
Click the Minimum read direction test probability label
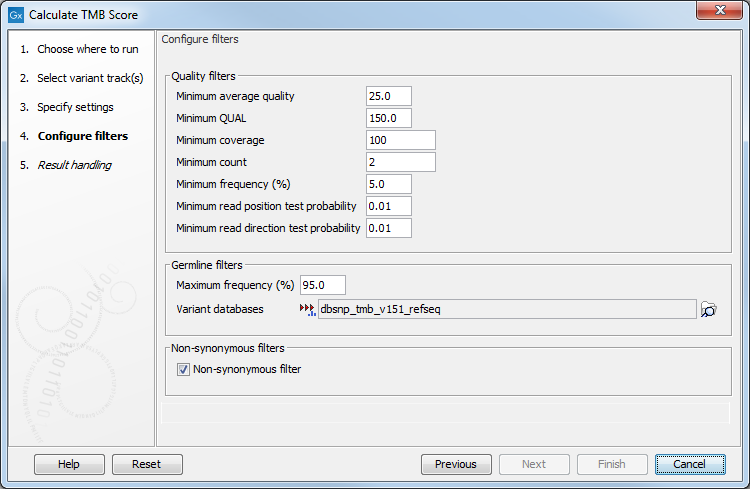point(268,228)
